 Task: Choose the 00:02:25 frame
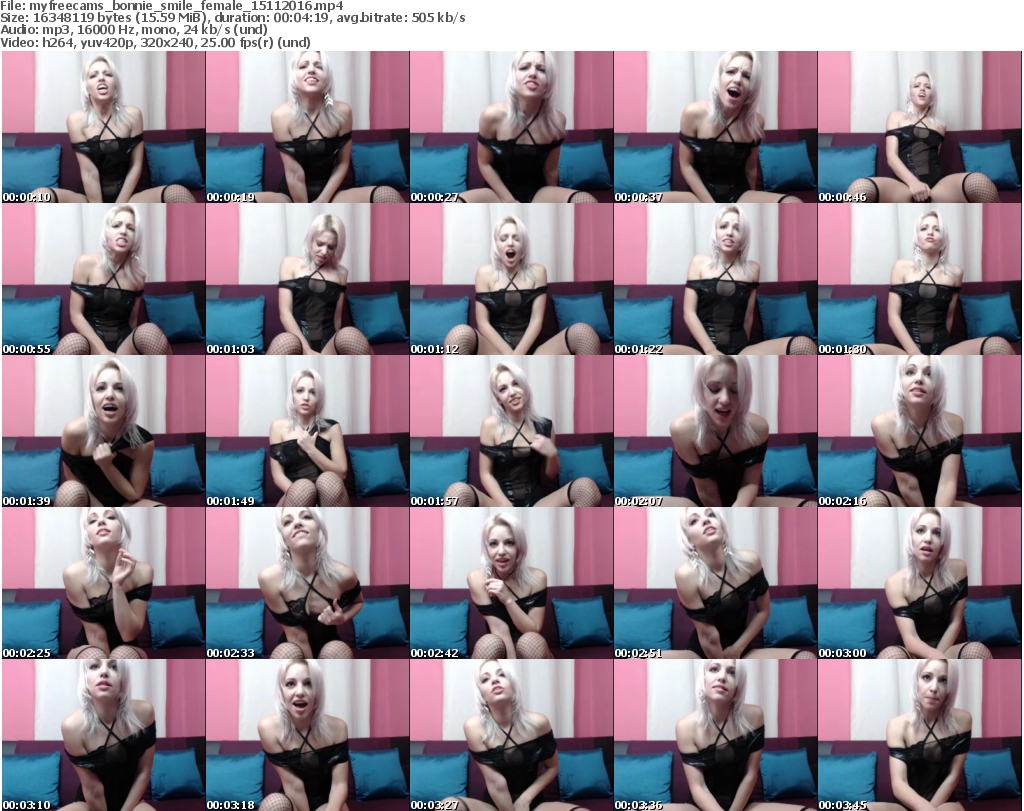point(103,583)
